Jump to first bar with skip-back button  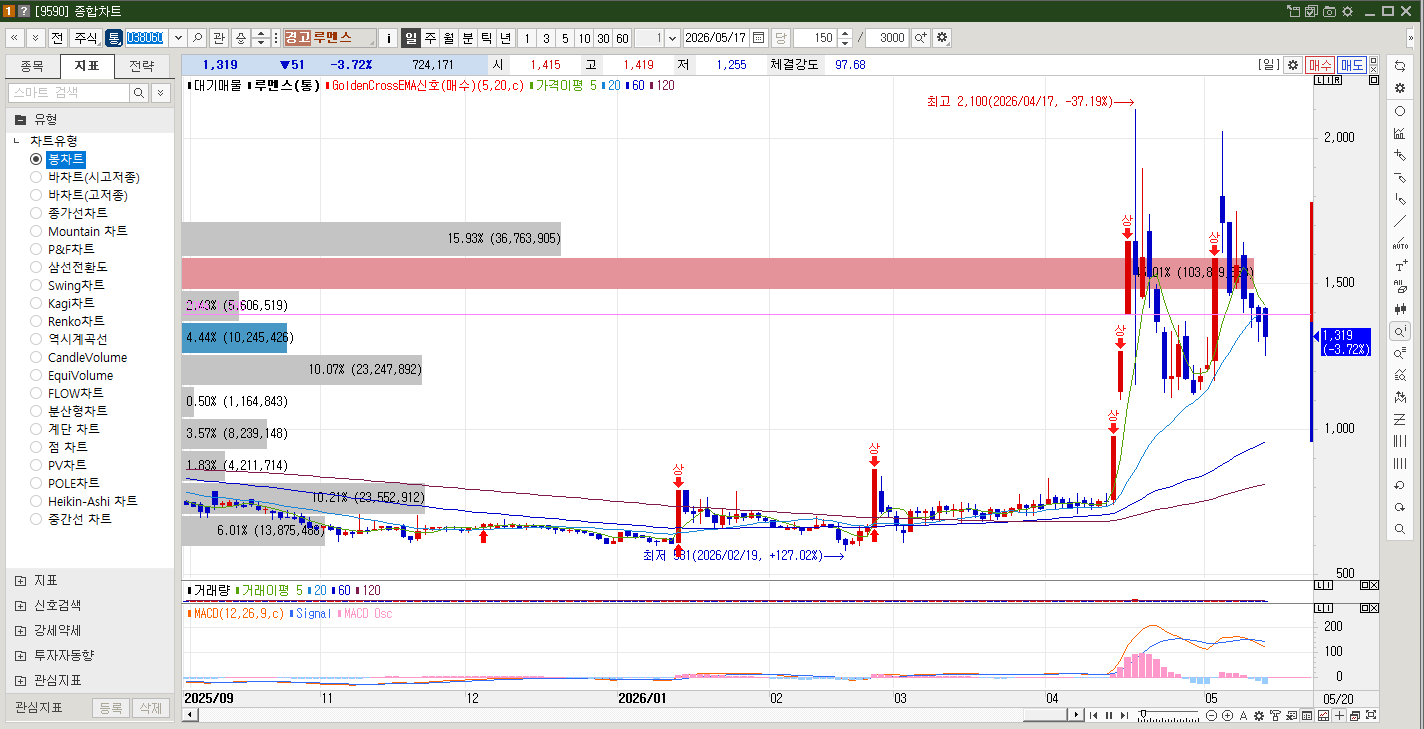click(x=1093, y=715)
